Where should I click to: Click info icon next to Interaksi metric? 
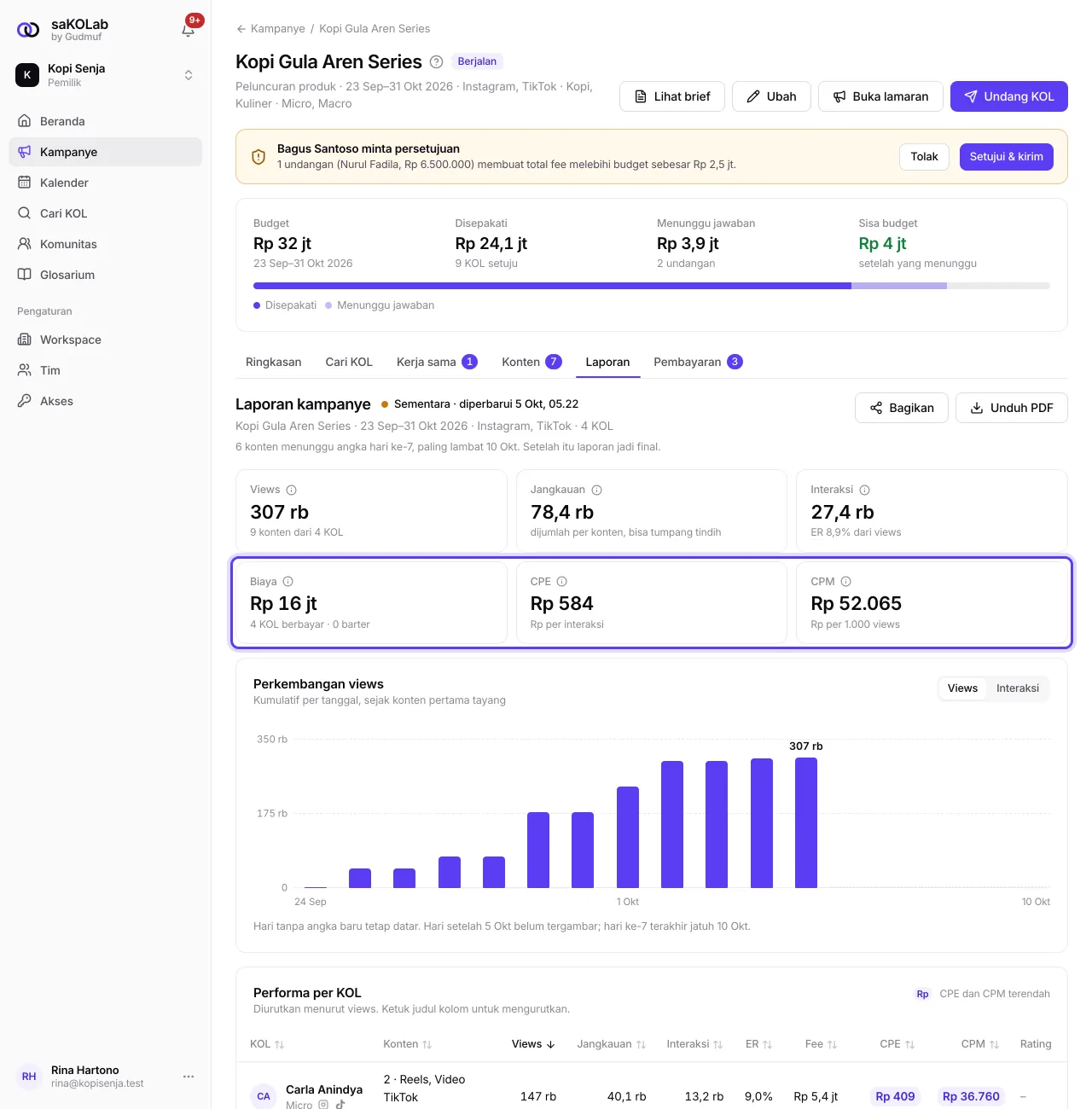[864, 490]
